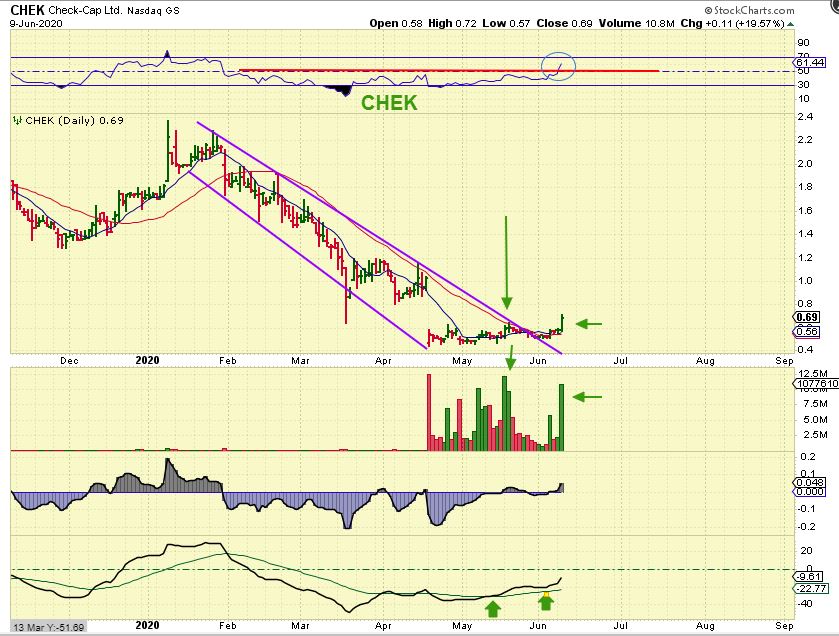Click the histogram zero tag 0.000

(810, 492)
